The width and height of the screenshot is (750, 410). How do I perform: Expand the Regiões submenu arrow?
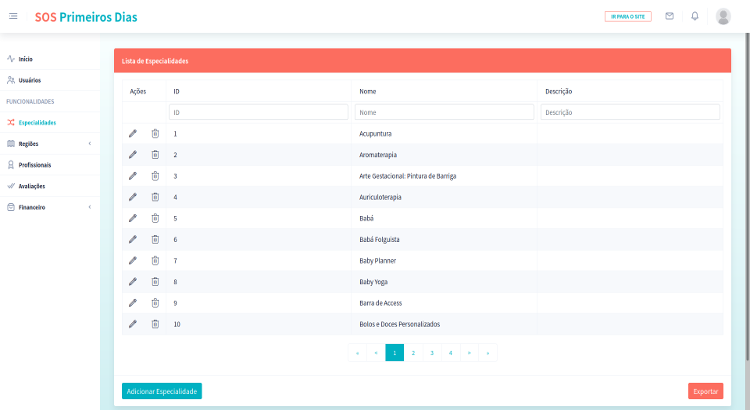pos(89,144)
